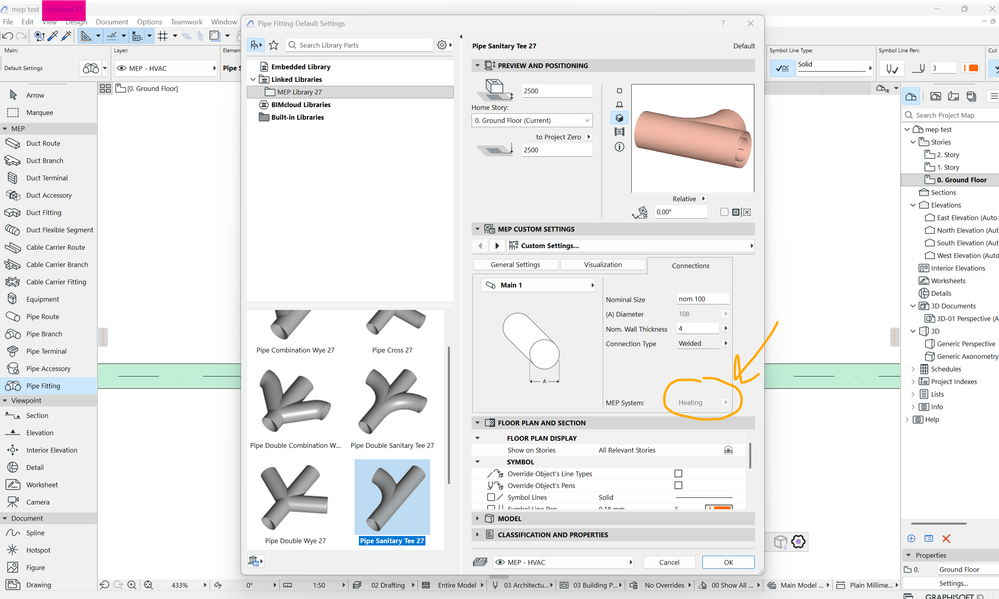Click the Settings... button in Properties
999x599 pixels.
(x=953, y=583)
